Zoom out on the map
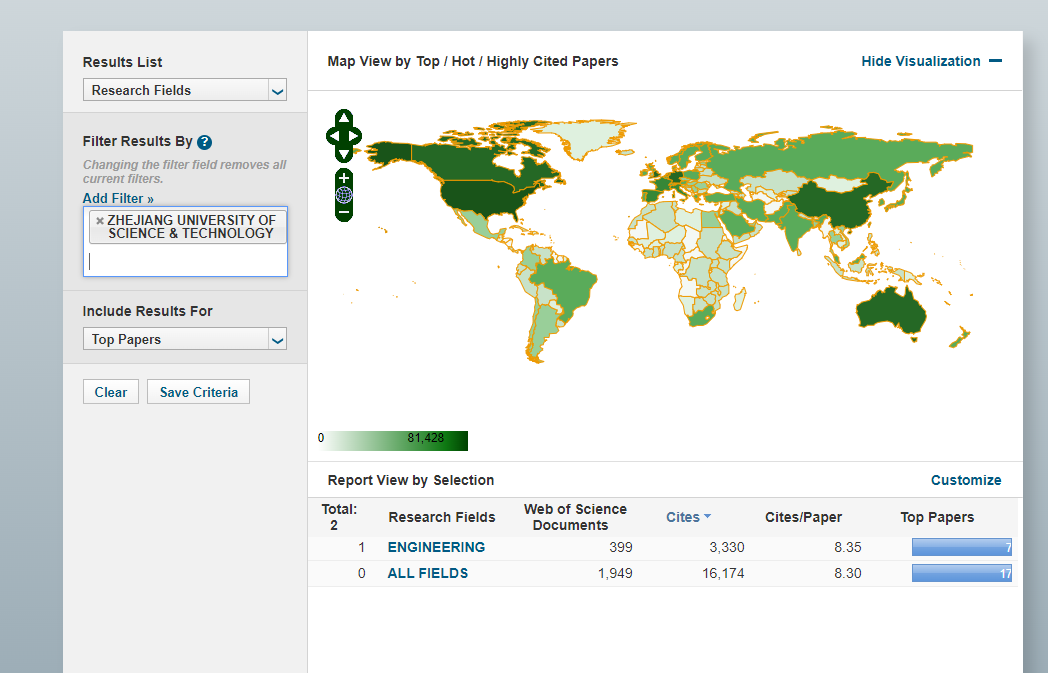Screen dimensions: 1048x673 click(344, 212)
